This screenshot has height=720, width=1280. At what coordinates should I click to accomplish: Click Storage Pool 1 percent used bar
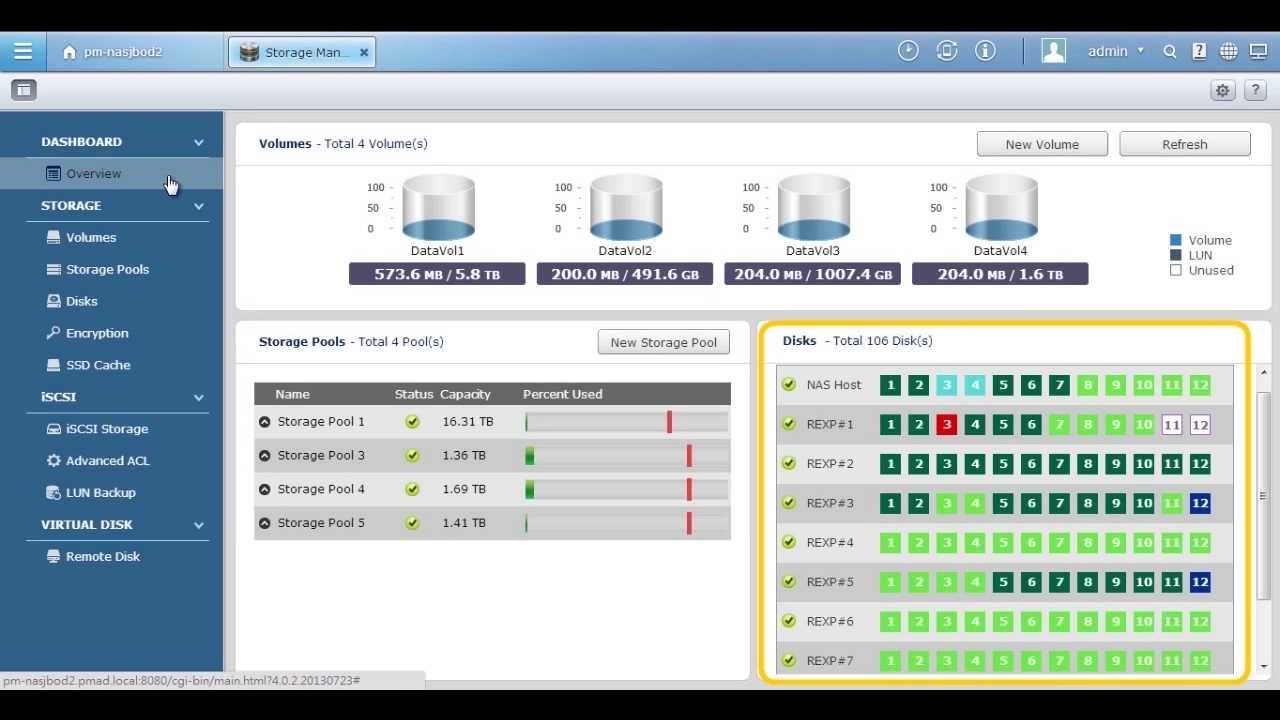tap(626, 422)
